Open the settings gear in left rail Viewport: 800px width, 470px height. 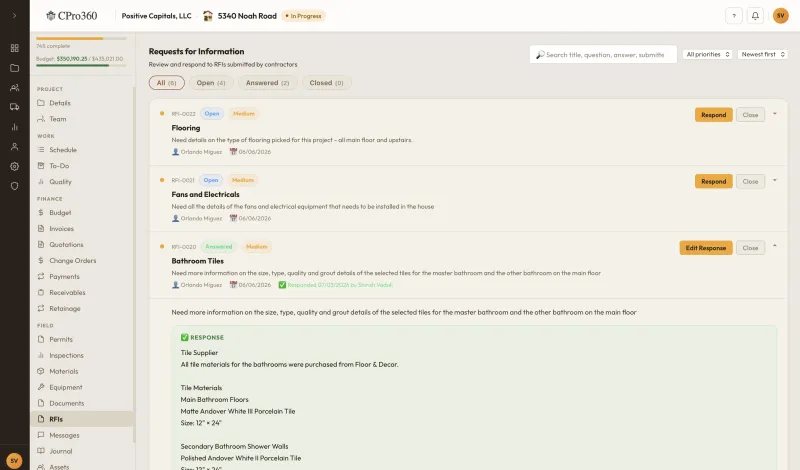[14, 166]
